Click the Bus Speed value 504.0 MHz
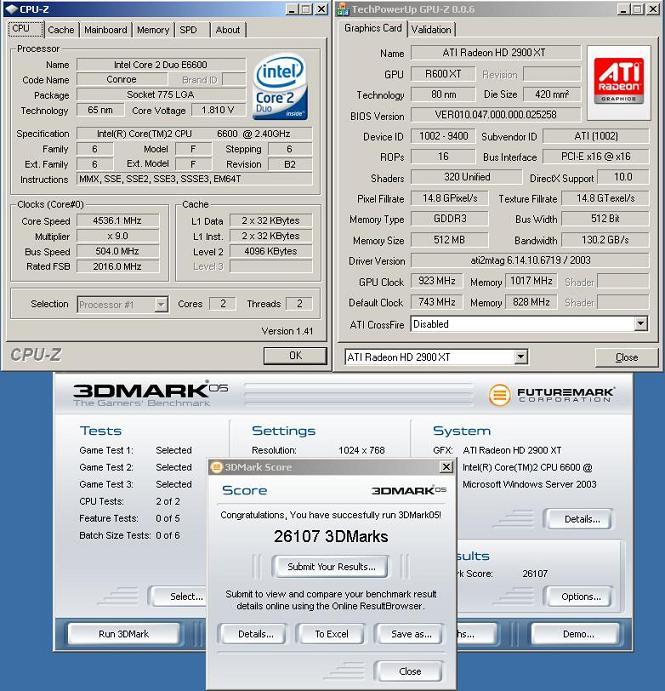665x691 pixels. click(117, 251)
